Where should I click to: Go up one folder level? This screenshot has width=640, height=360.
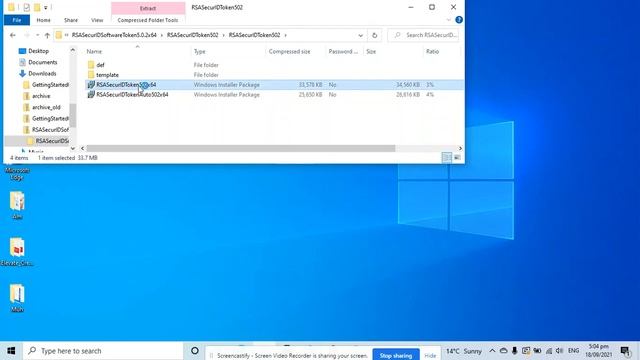[47, 36]
